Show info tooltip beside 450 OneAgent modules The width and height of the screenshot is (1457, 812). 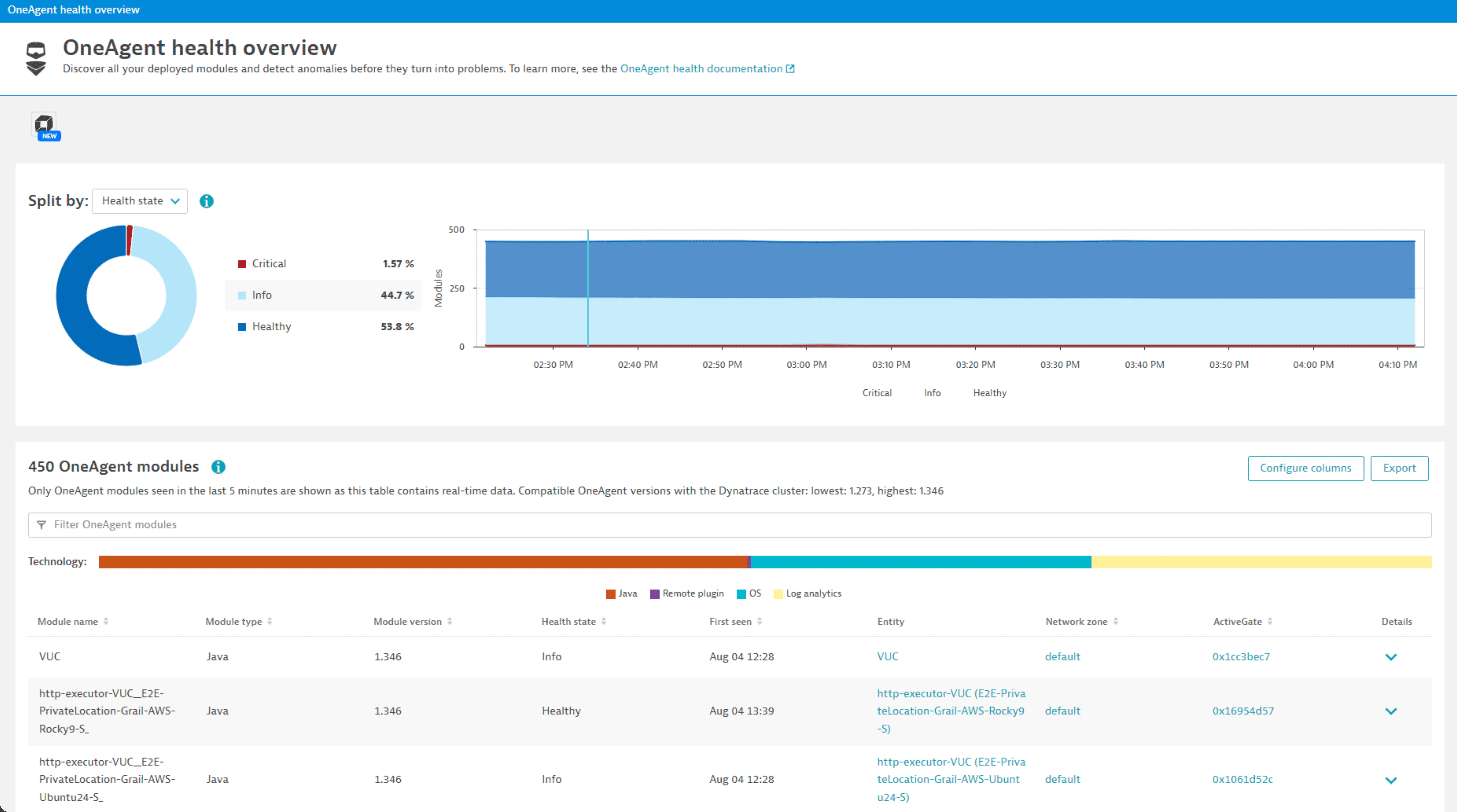click(218, 467)
